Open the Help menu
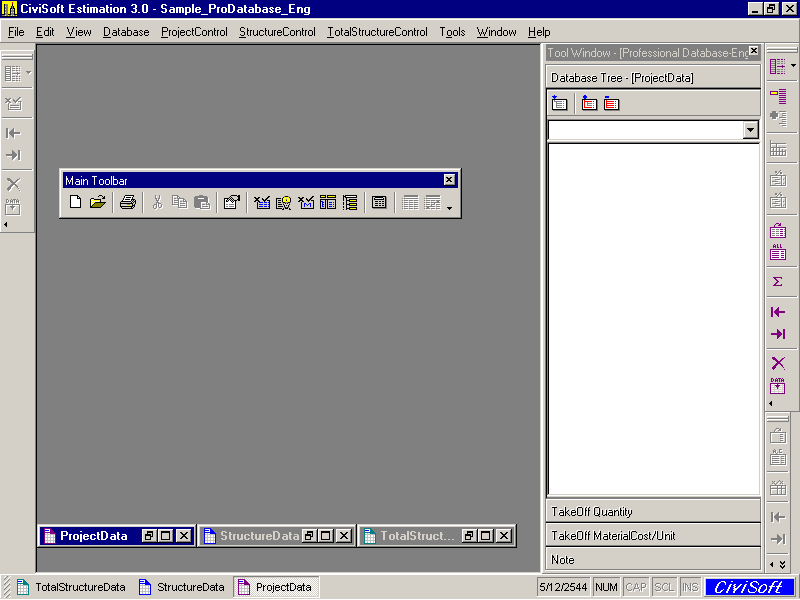Screen dimensions: 800x600 (539, 32)
